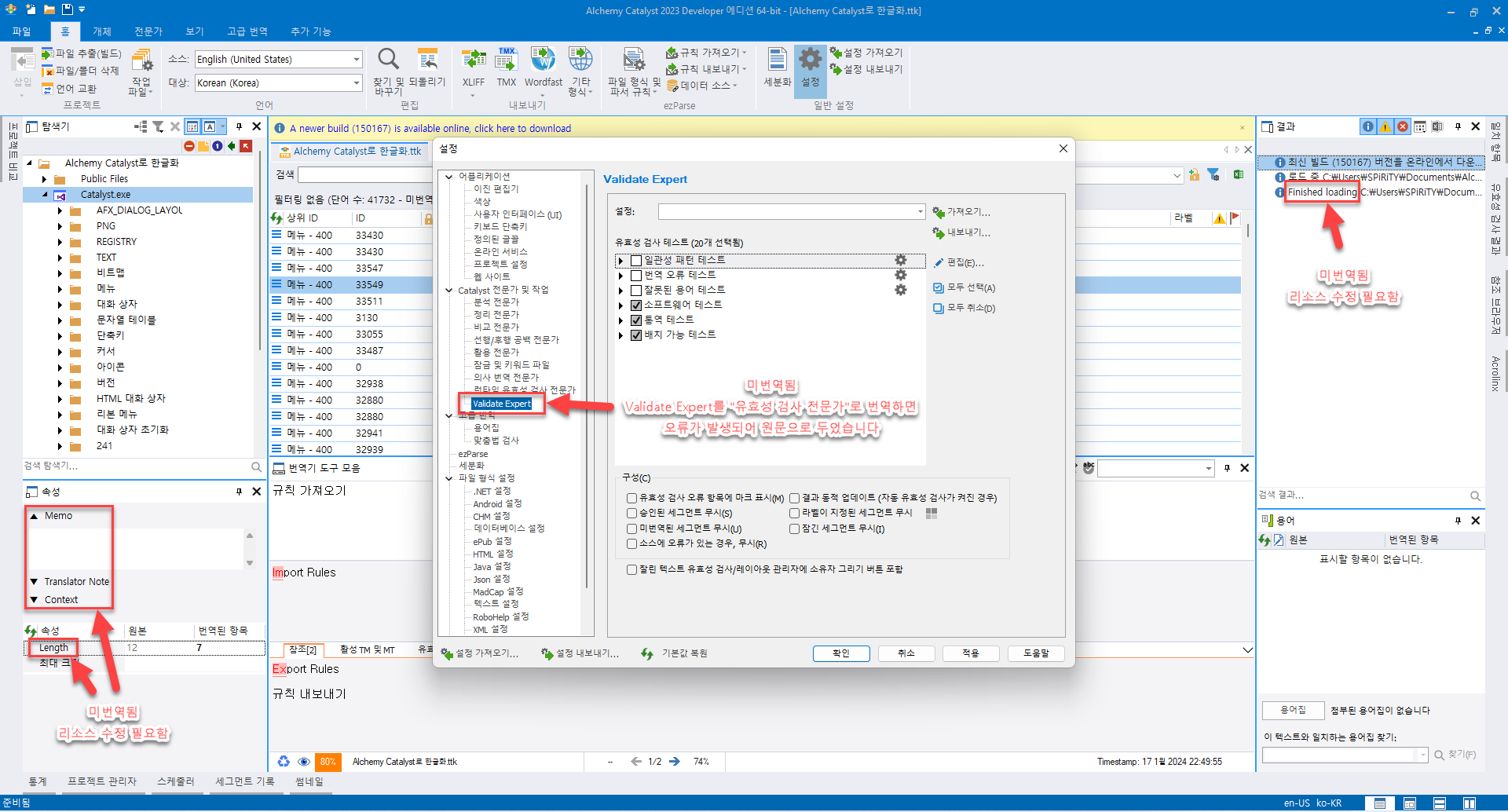Click the Cancel button in settings dialog
Screen dimensions: 1508x812
point(906,653)
